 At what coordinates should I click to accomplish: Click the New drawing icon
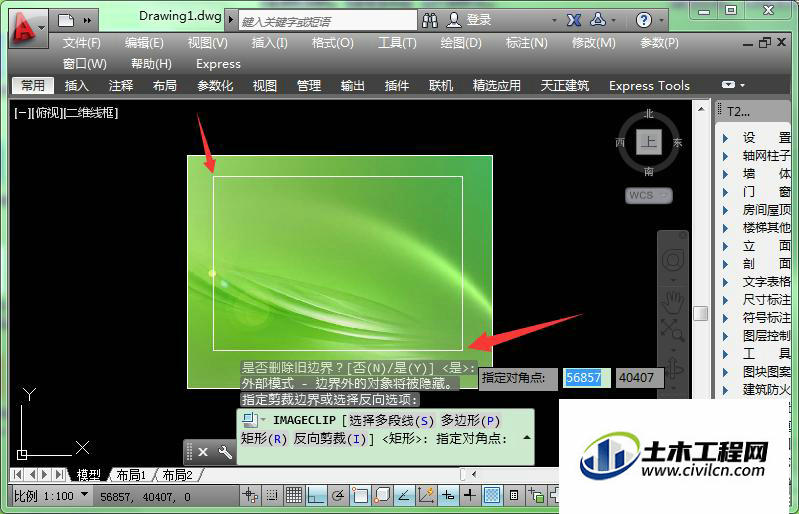coord(66,20)
